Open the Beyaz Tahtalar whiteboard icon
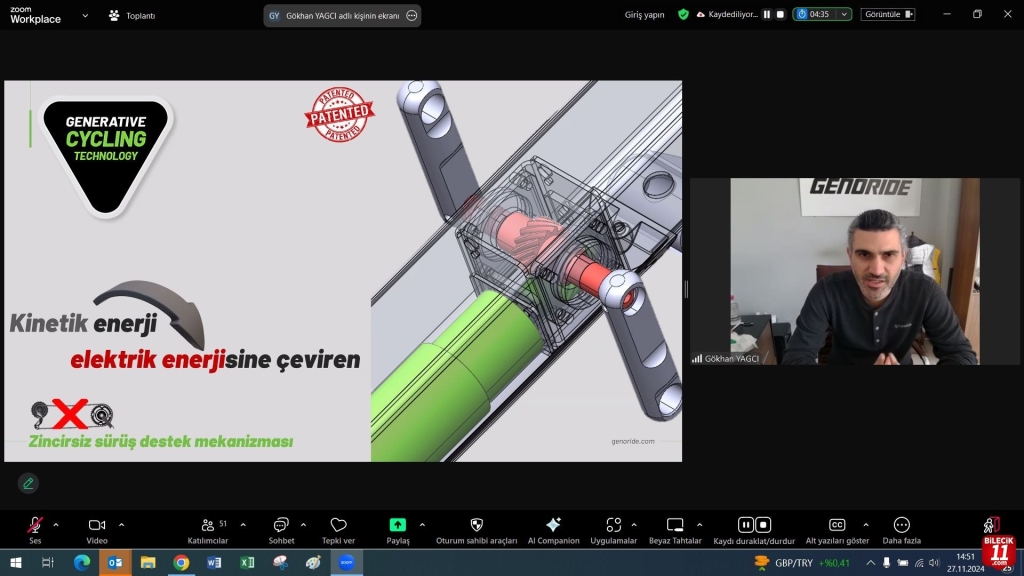The width and height of the screenshot is (1024, 576). [x=675, y=525]
